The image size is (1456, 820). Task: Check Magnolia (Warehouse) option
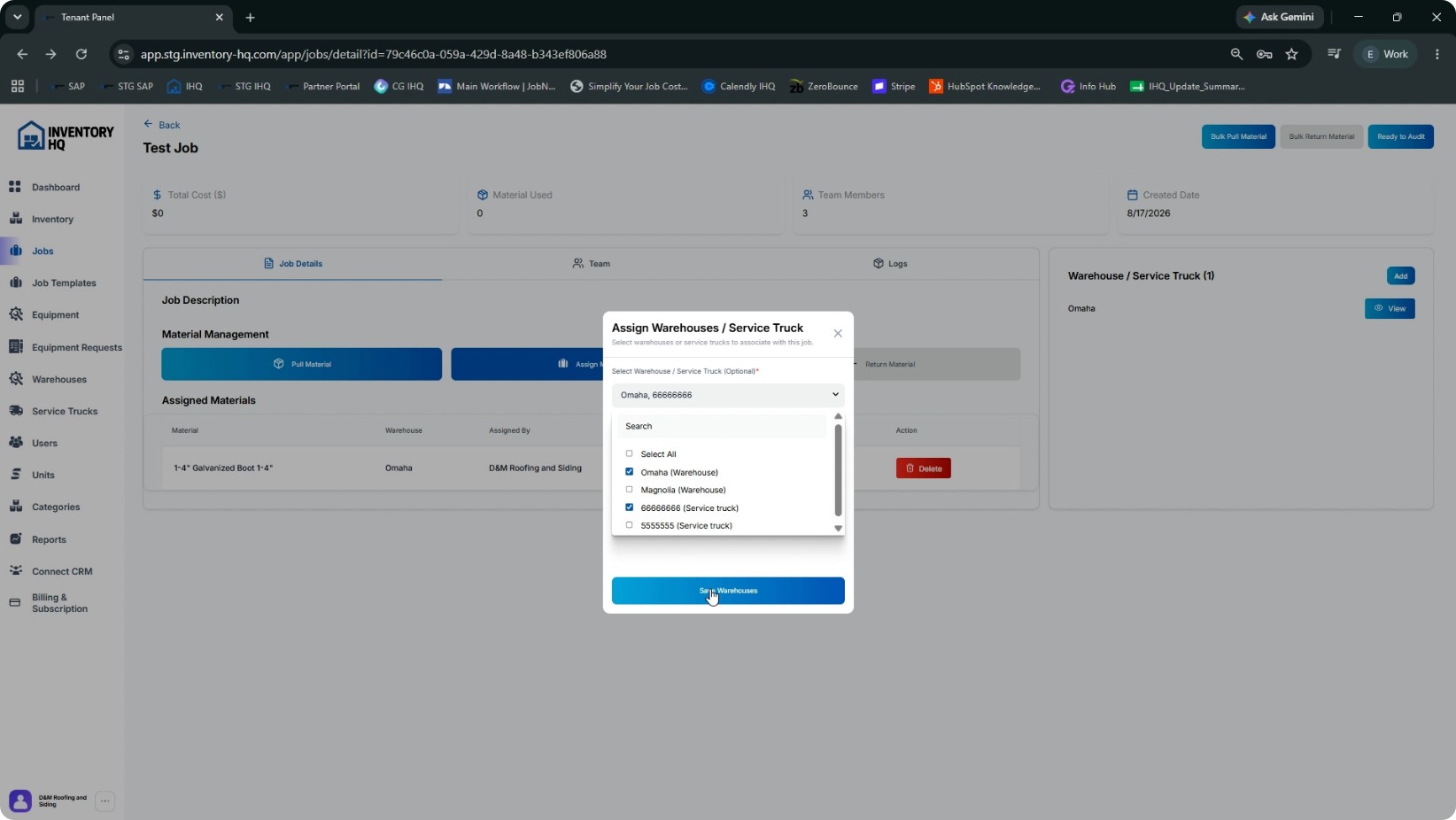630,490
